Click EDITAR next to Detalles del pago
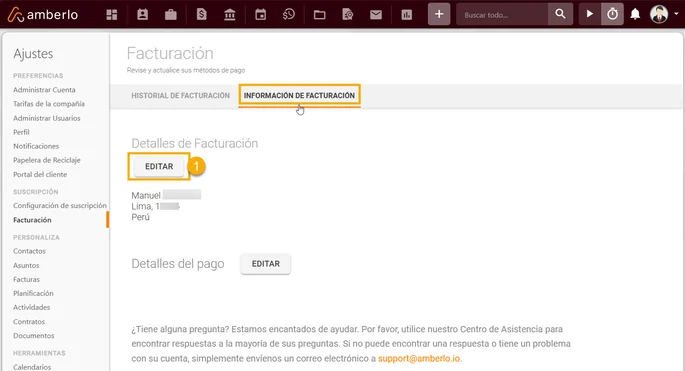 [x=266, y=264]
